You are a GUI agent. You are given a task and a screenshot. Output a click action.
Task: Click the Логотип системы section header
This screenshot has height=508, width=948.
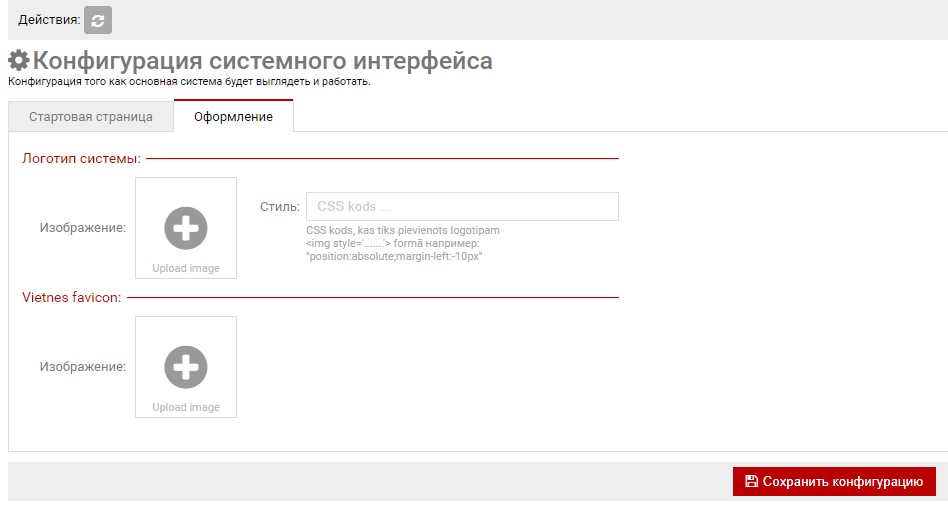point(81,158)
